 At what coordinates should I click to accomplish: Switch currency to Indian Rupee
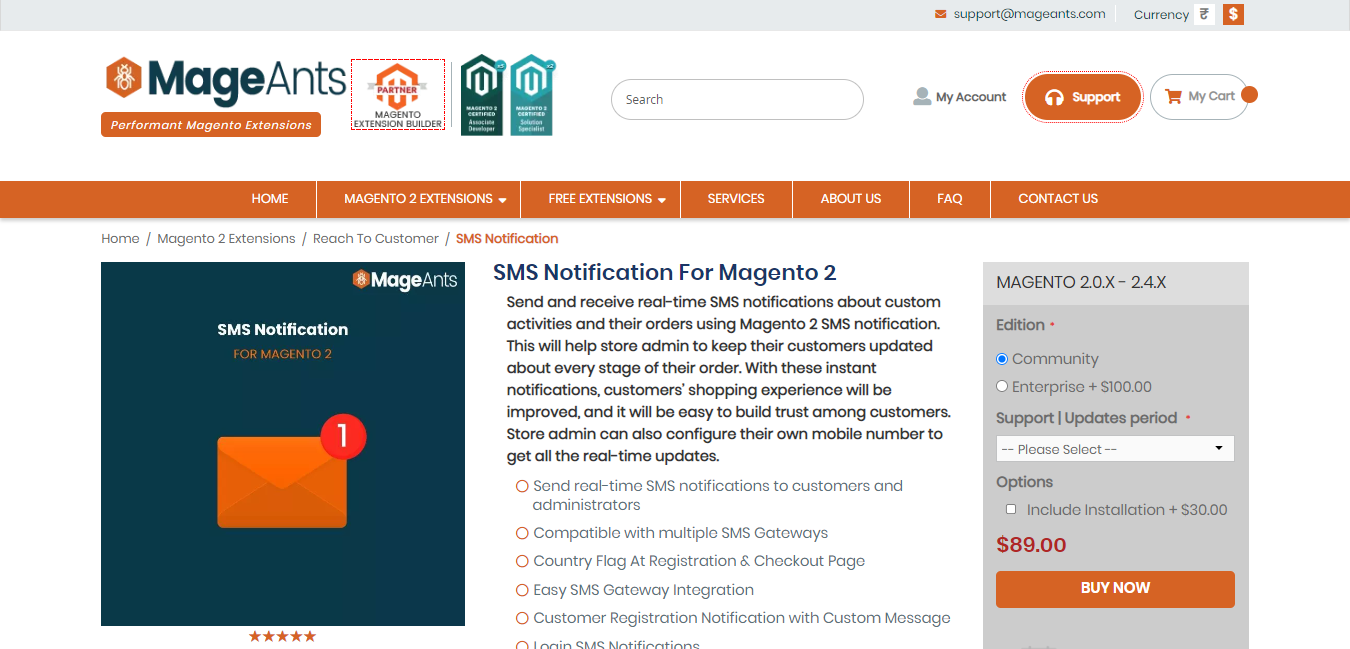1204,14
